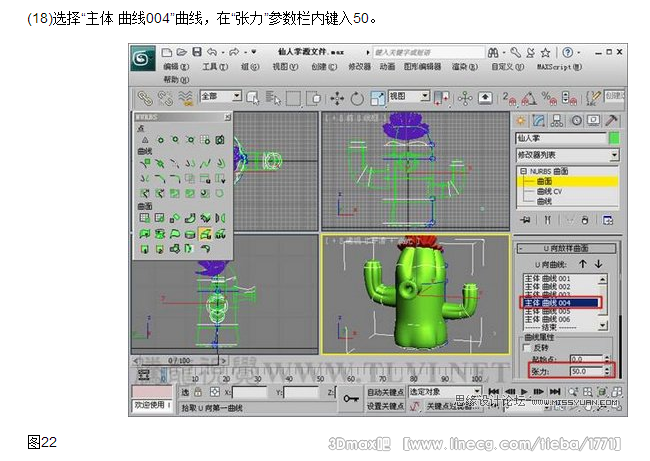This screenshot has width=650, height=461.
Task: Open the 修改器列表 modifier list dropdown
Action: point(568,155)
